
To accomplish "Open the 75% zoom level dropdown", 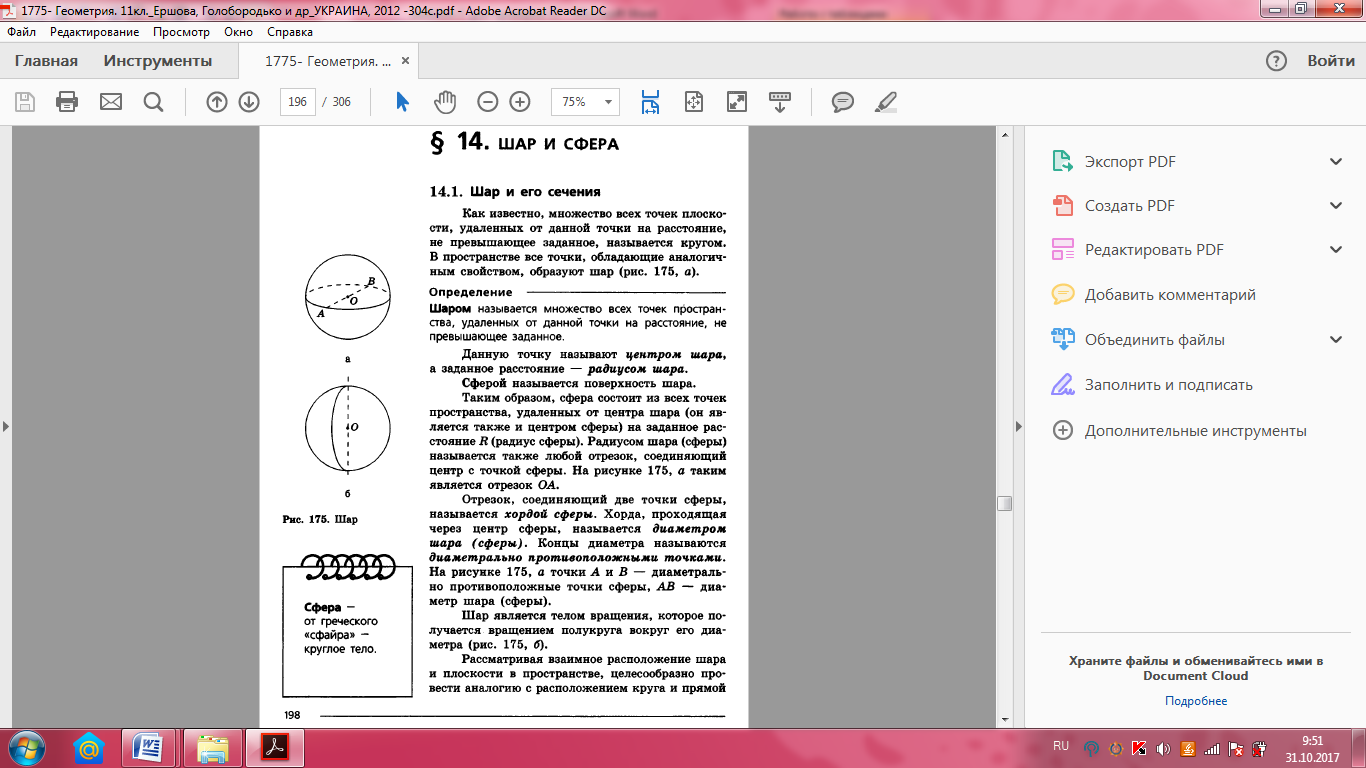I will point(607,102).
